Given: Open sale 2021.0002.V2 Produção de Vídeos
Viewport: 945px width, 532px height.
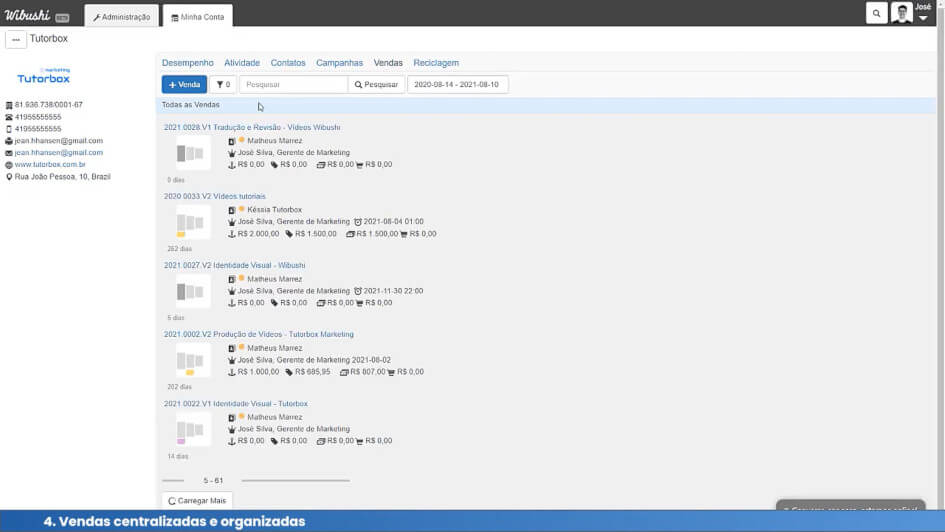Looking at the screenshot, I should pos(259,334).
